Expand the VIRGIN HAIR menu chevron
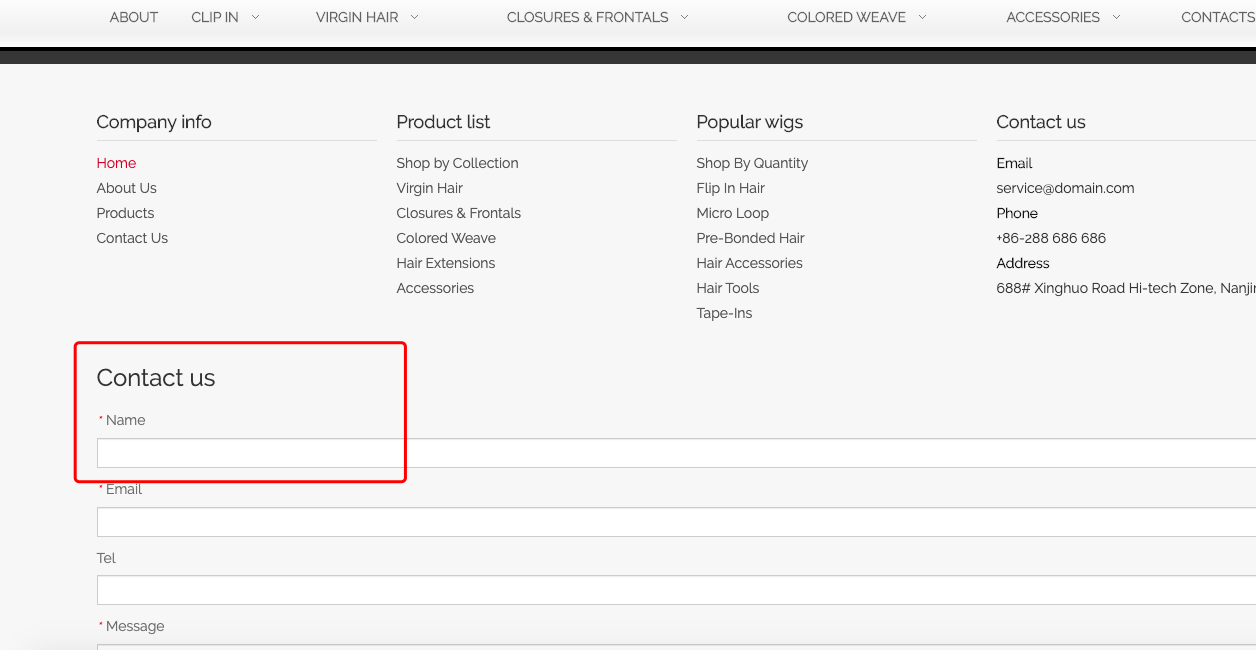This screenshot has height=650, width=1256. pos(415,17)
